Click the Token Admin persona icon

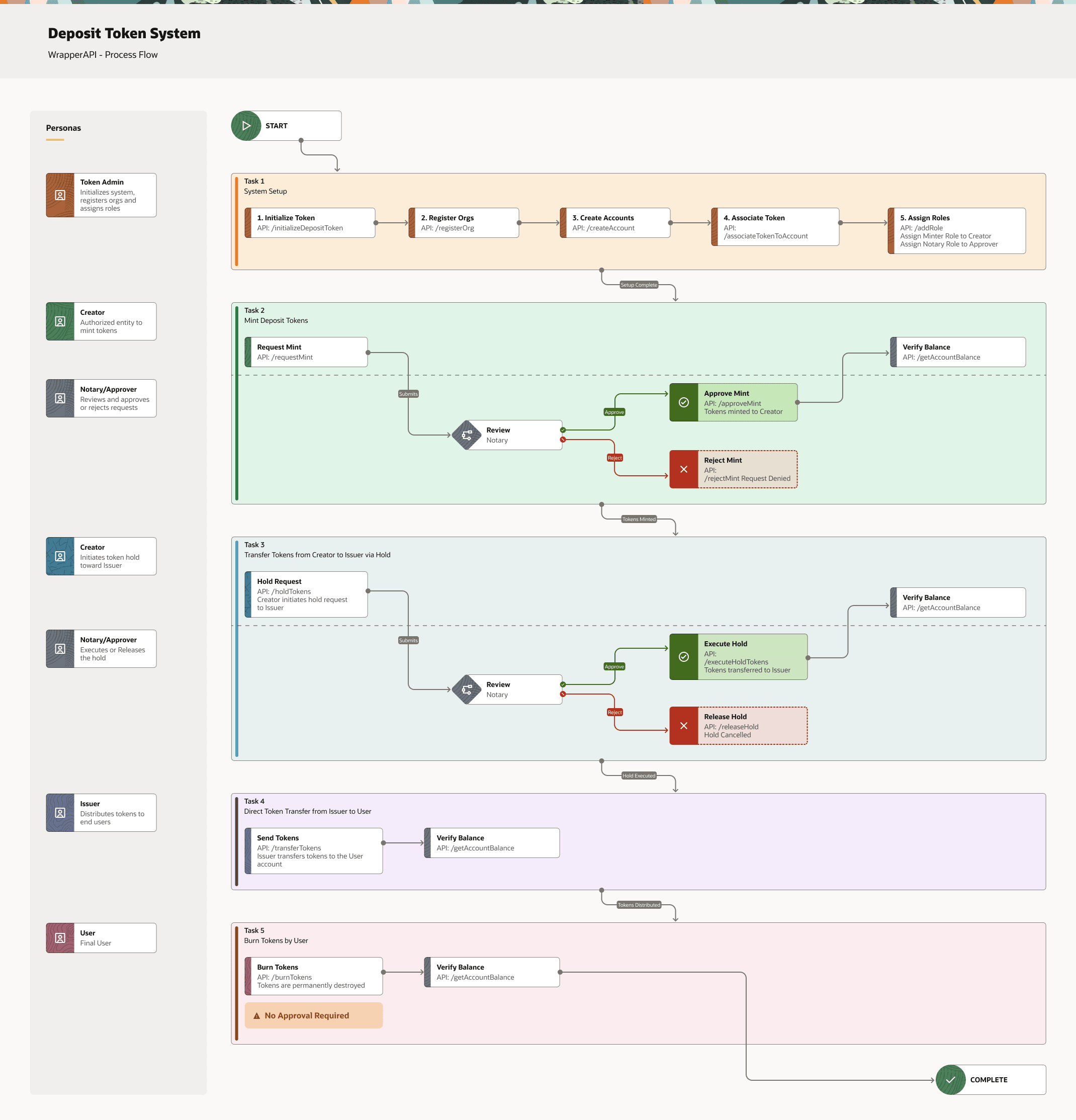point(60,196)
